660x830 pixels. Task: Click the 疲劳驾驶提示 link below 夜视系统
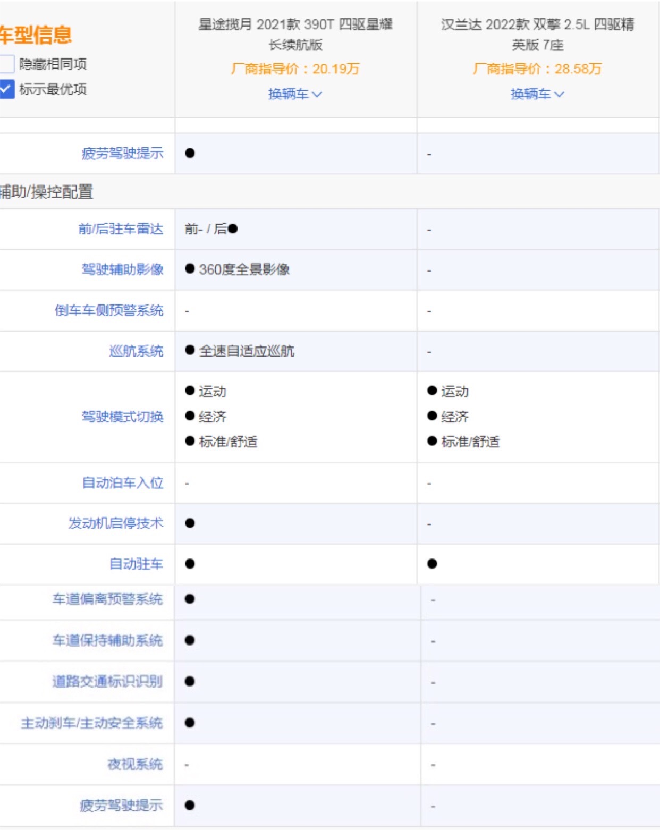coord(121,805)
